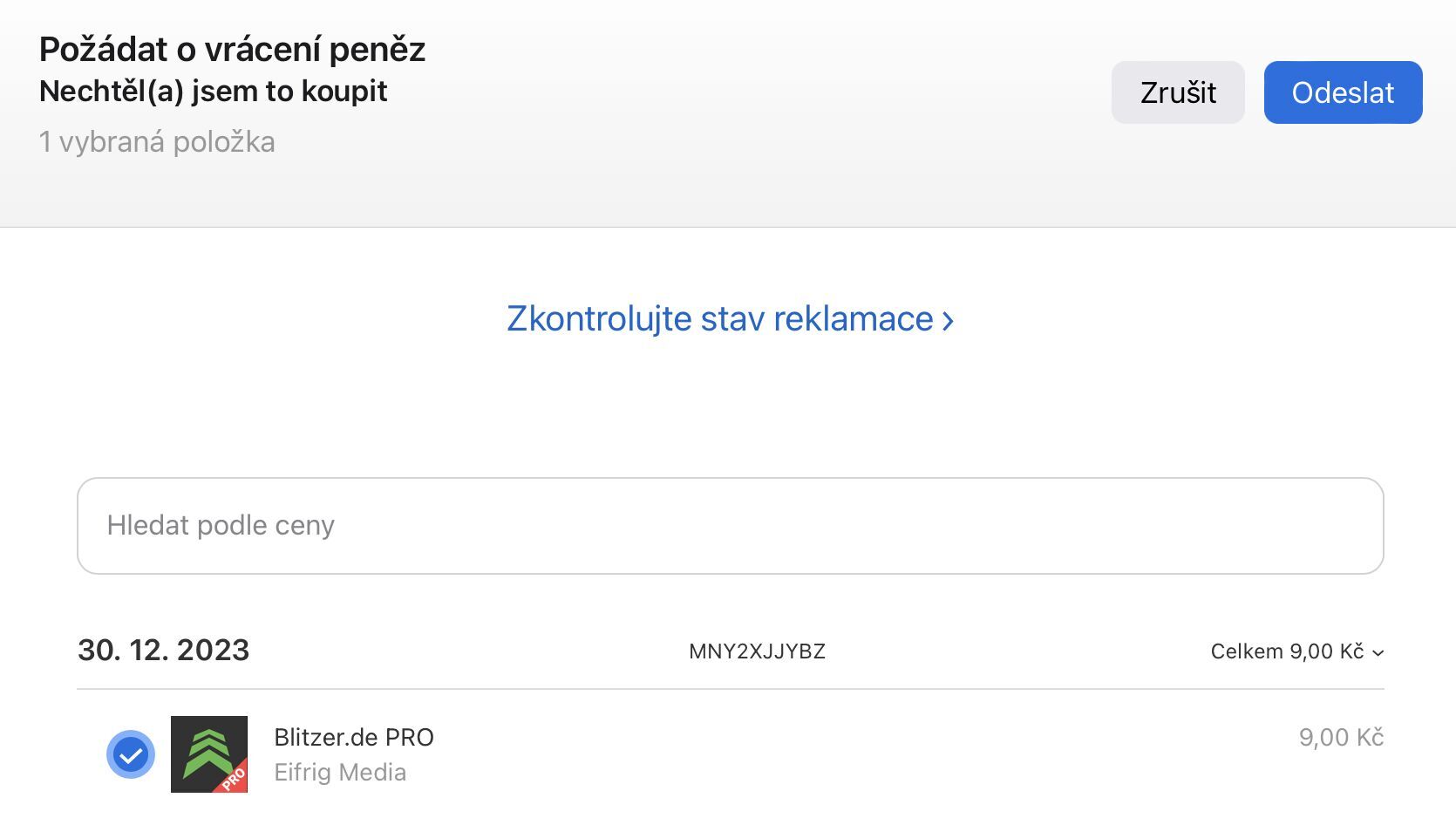
Task: Click the small chevron next to Celkem
Action: coord(1378,653)
